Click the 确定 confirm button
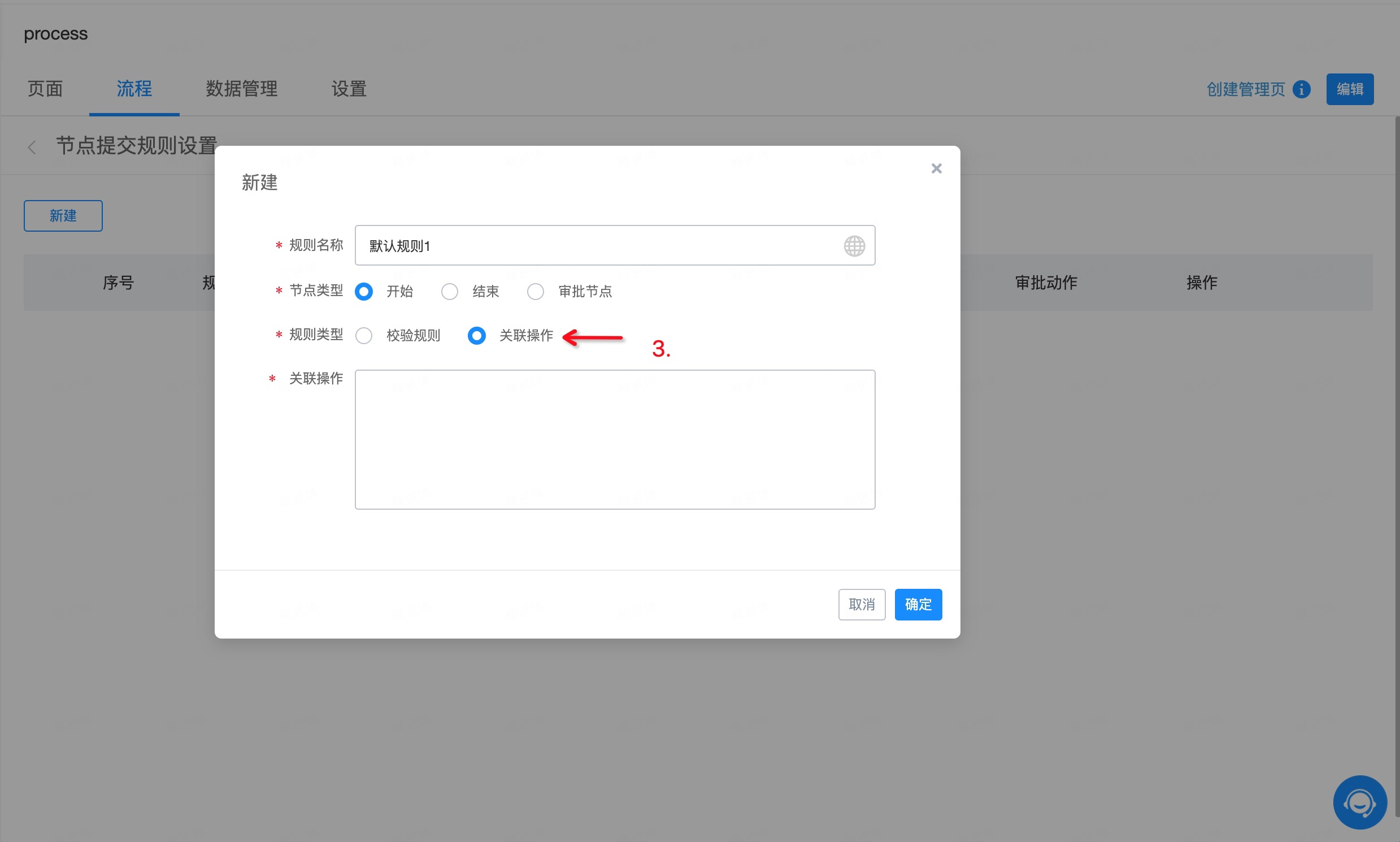Screen dimensions: 1400x842 [x=919, y=604]
